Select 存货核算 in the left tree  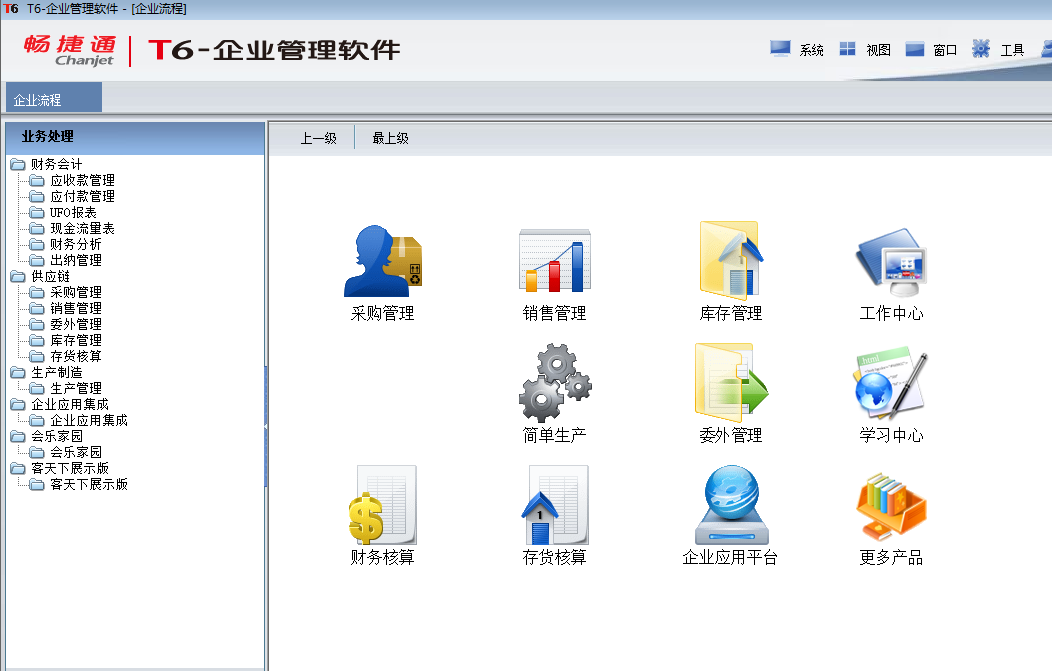(76, 356)
